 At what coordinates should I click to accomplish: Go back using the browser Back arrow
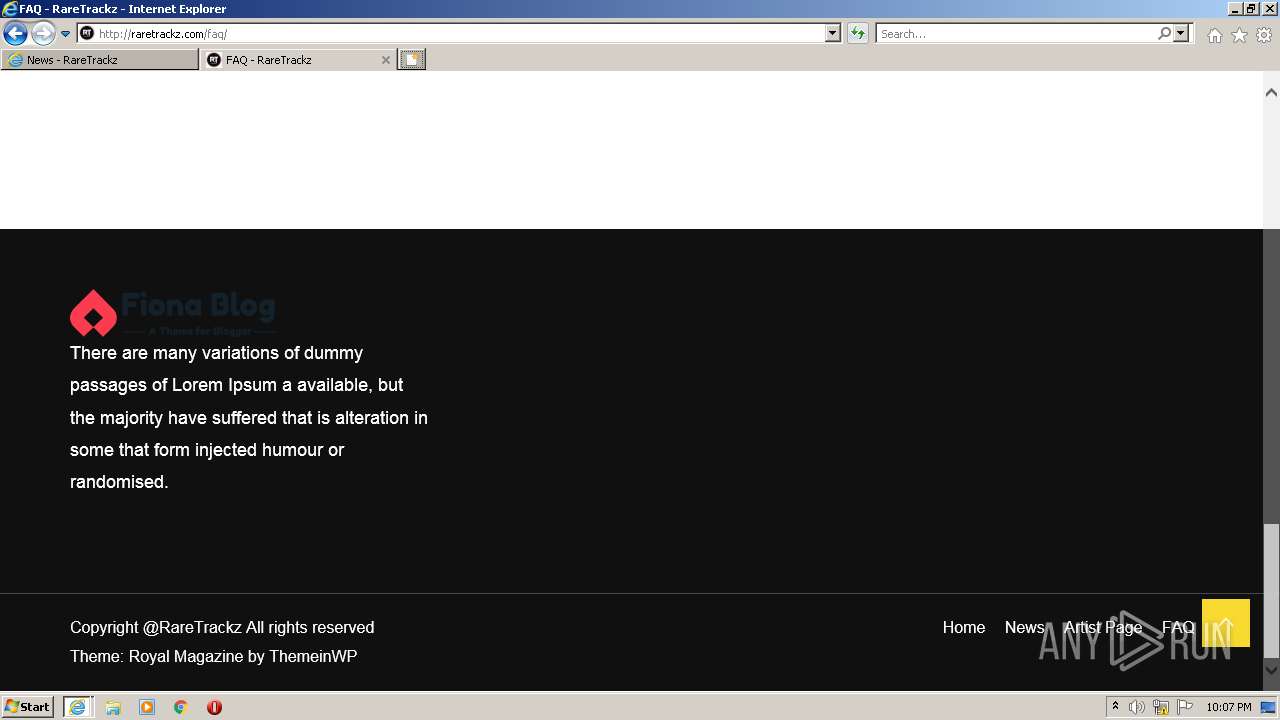tap(15, 34)
